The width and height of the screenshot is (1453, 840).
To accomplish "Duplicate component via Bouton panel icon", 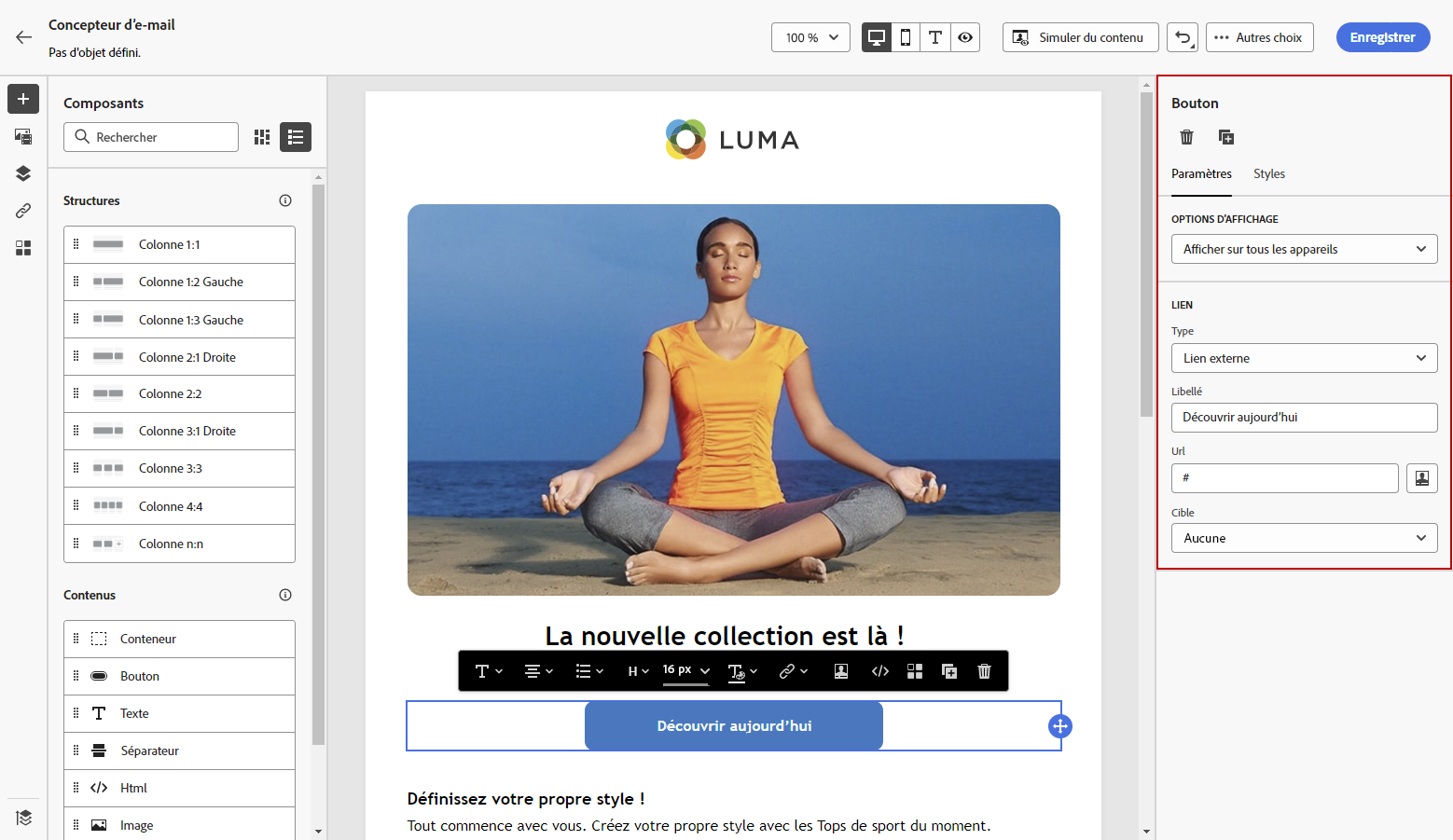I will pyautogui.click(x=1226, y=137).
